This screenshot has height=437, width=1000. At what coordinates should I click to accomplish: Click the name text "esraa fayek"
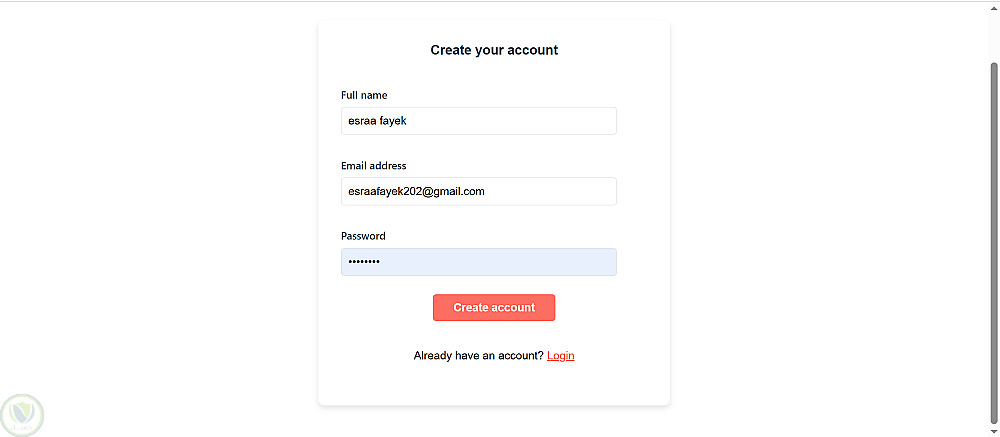[x=377, y=121]
